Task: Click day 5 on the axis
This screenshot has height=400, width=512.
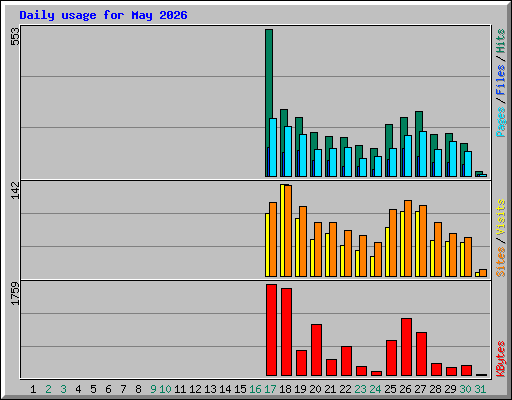Action: click(93, 389)
